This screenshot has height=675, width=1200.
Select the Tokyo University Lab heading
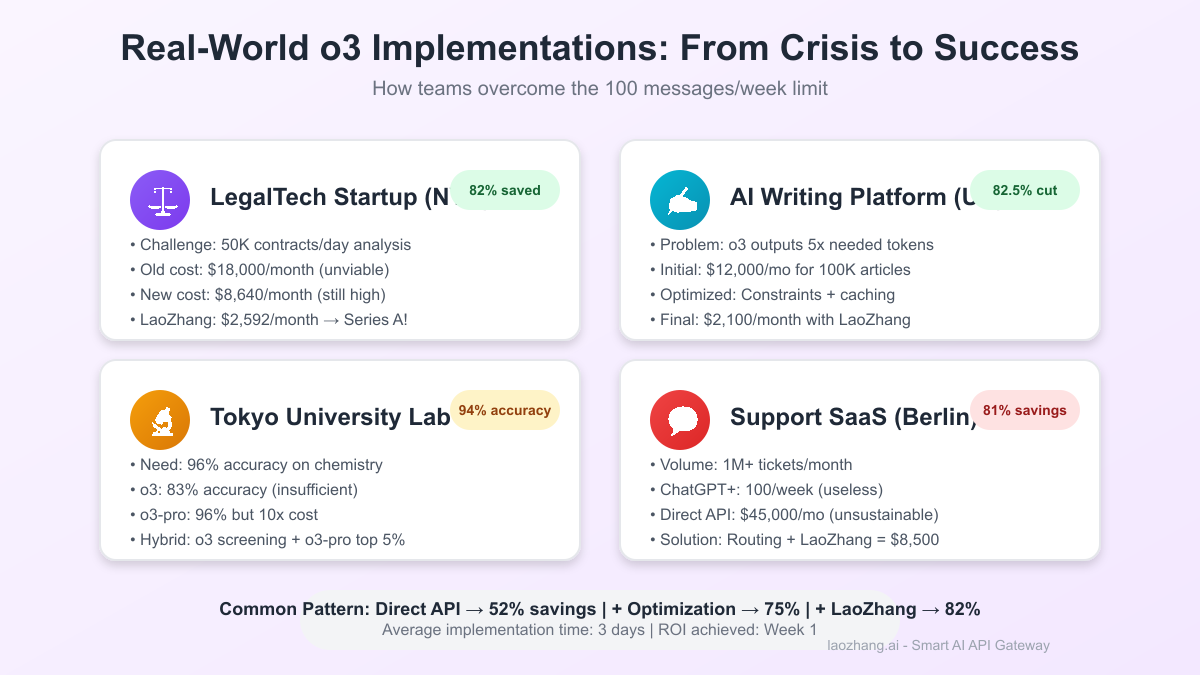click(x=330, y=418)
